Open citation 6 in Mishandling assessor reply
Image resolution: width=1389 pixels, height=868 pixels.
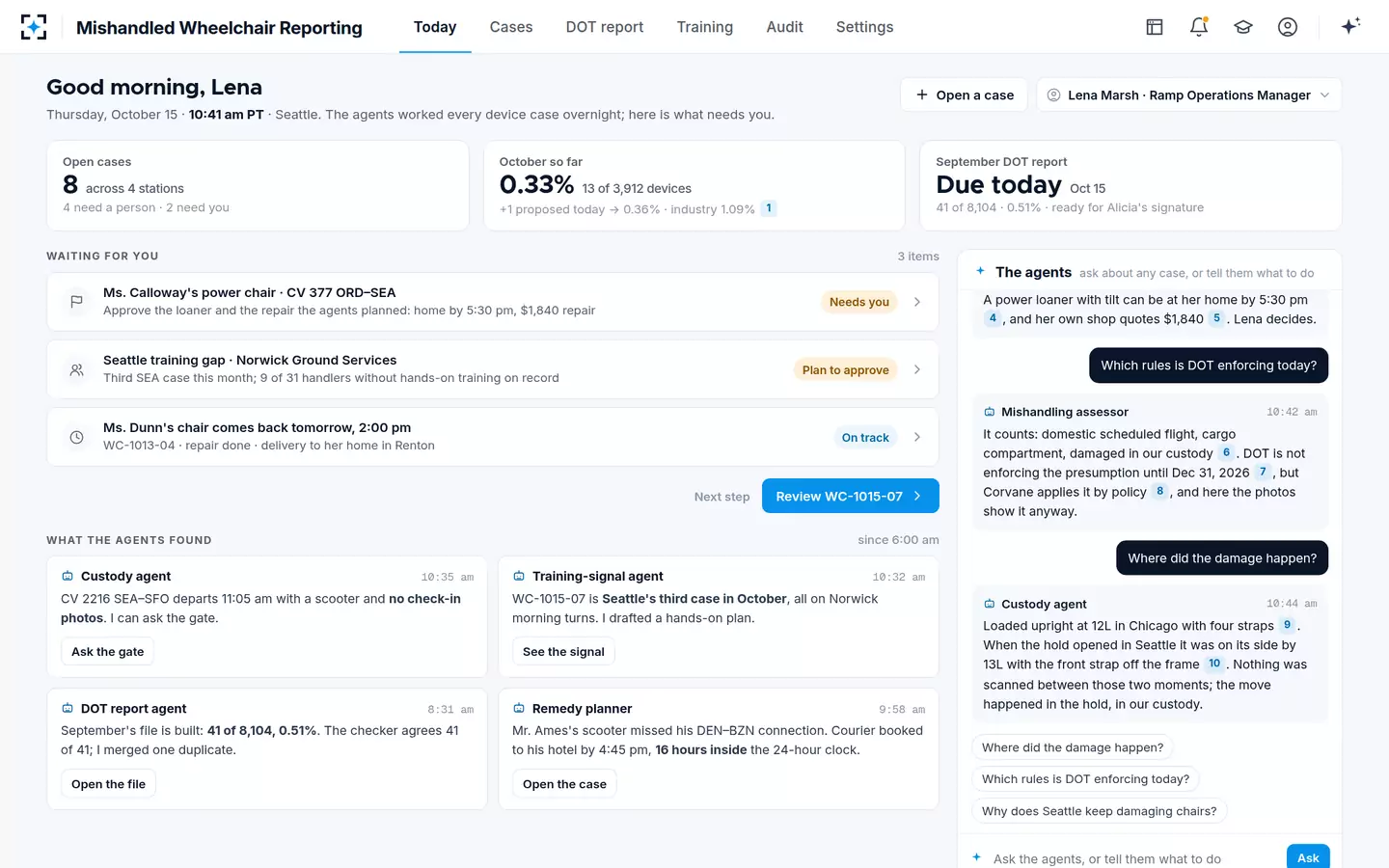(x=1226, y=452)
